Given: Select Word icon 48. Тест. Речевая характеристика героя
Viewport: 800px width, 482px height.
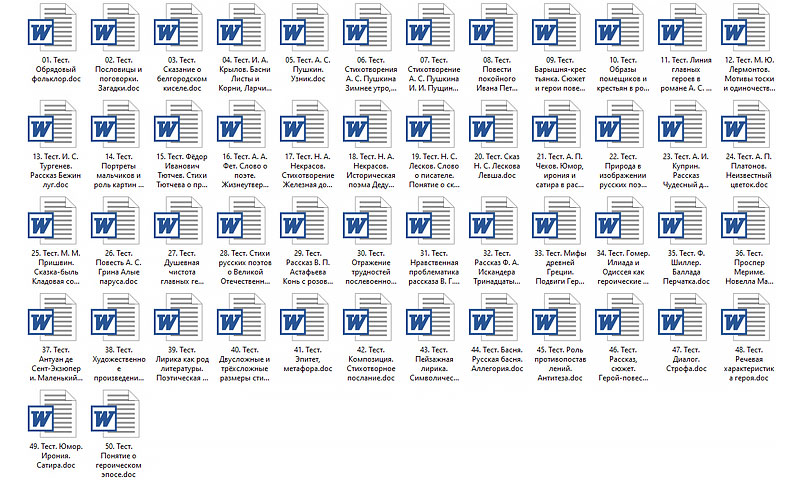Looking at the screenshot, I should click(x=745, y=317).
